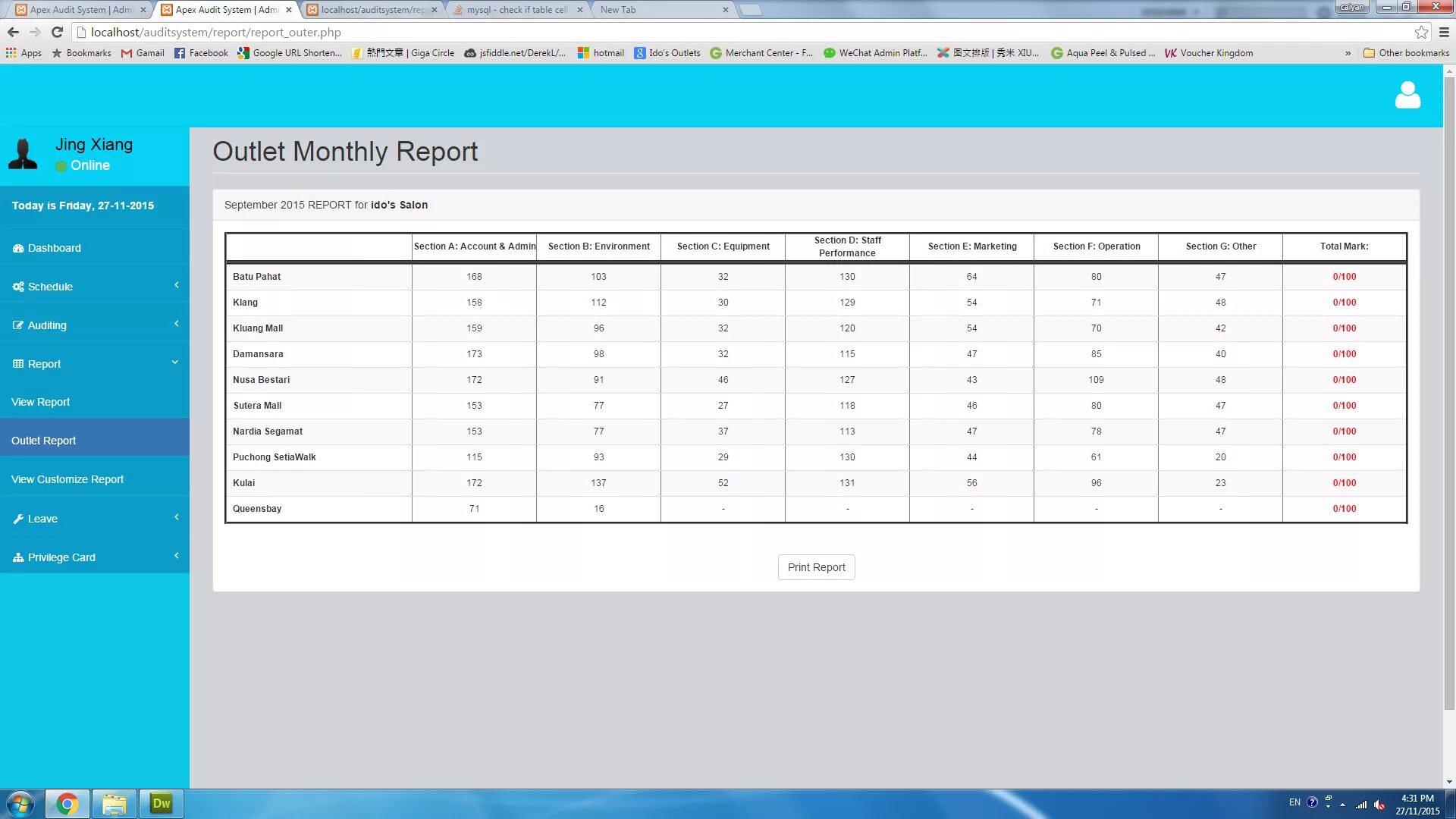Click the Queensbay row in the table
1456x819 pixels.
coord(815,508)
